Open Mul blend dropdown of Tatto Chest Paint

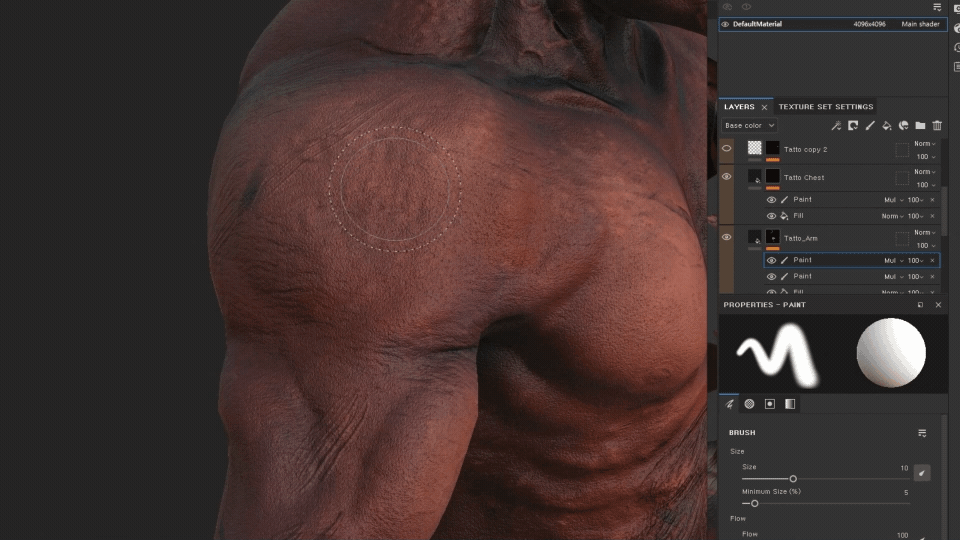click(x=893, y=200)
